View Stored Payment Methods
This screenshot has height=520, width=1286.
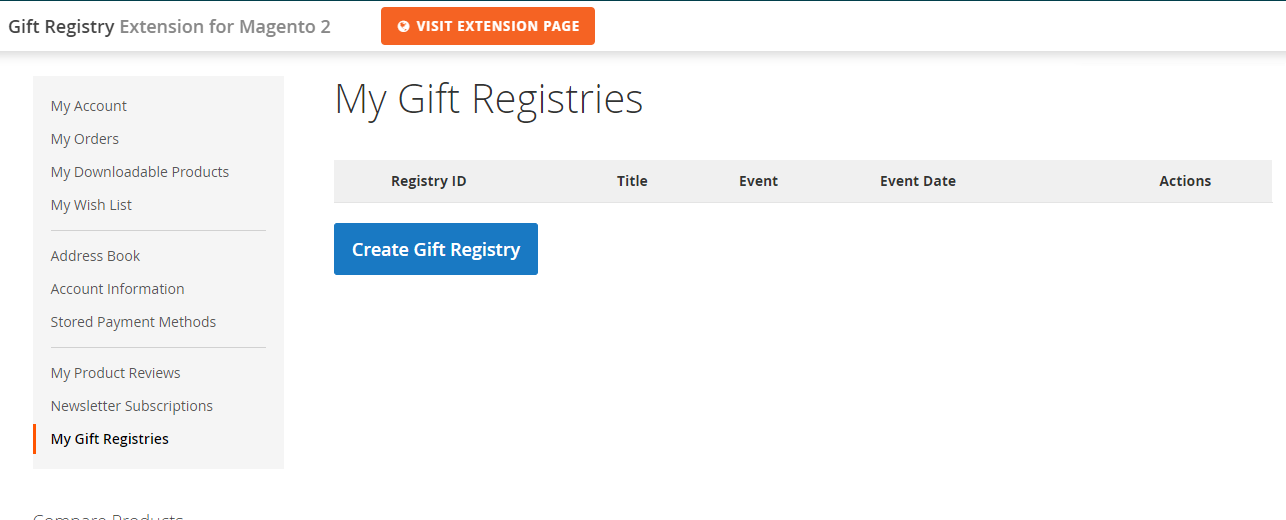point(133,322)
